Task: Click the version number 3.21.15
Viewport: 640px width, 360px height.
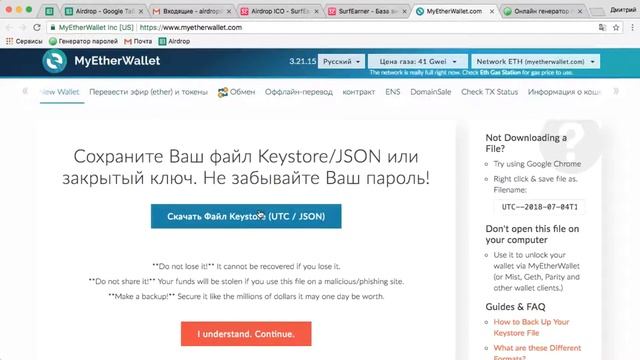Action: click(302, 62)
